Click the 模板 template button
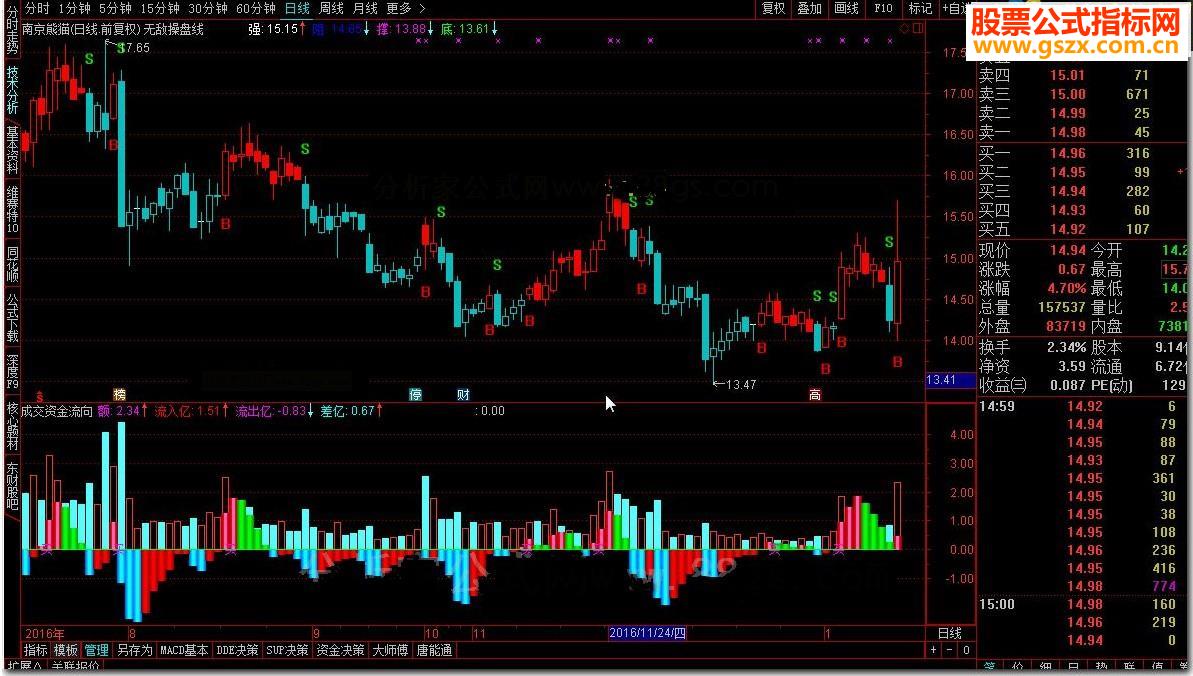The height and width of the screenshot is (676, 1193). [x=65, y=650]
